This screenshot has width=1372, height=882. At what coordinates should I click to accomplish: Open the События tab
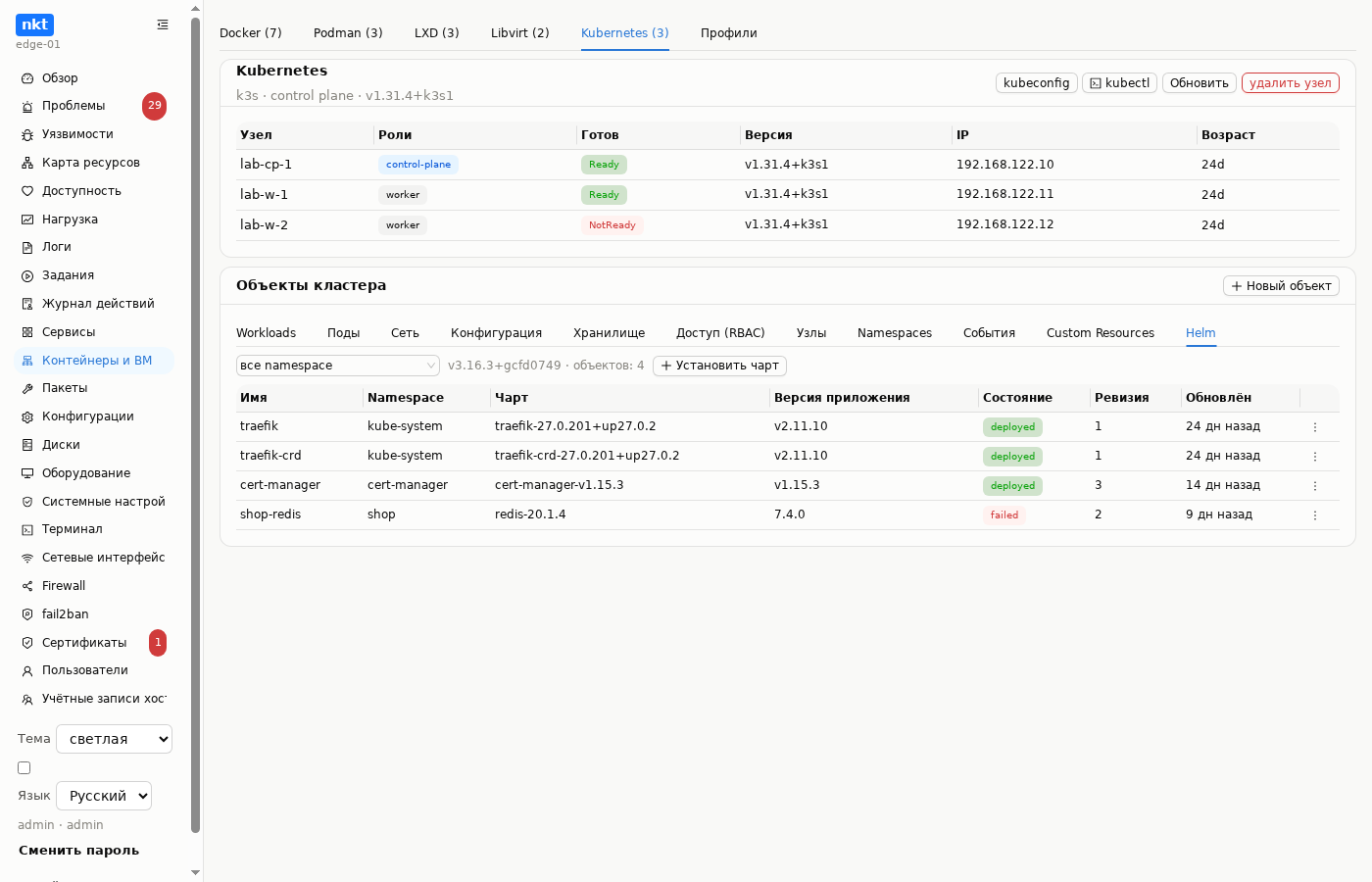[989, 333]
